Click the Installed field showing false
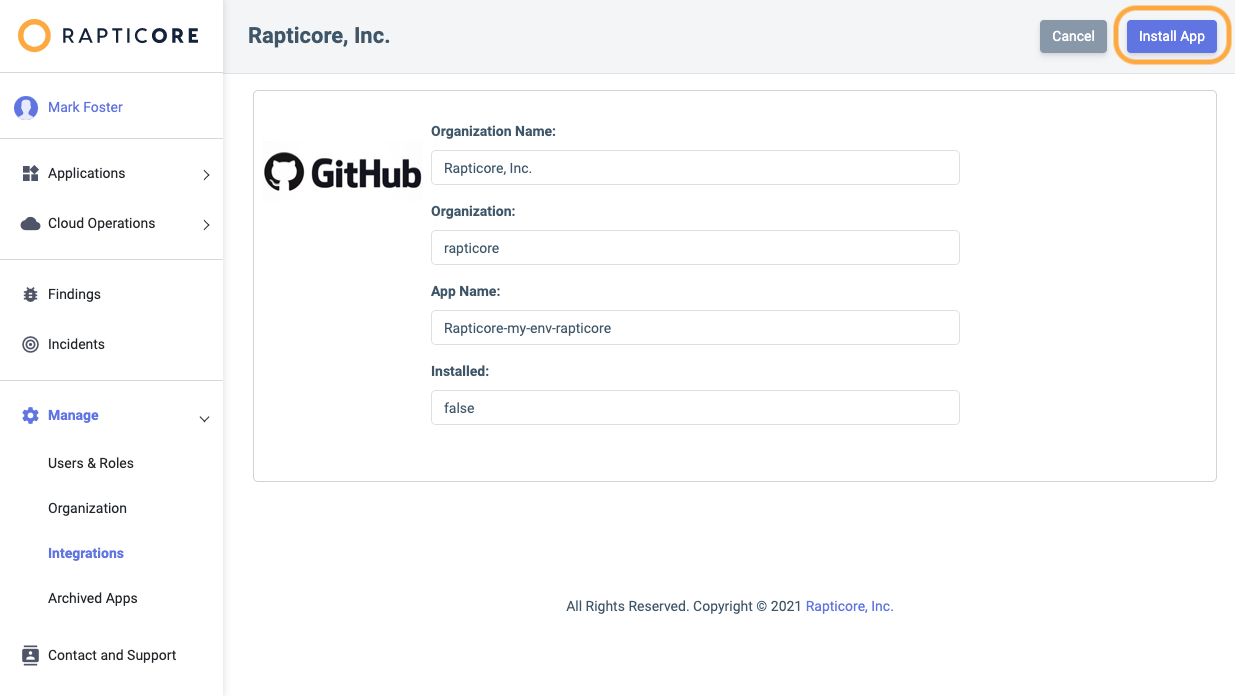 (x=695, y=408)
